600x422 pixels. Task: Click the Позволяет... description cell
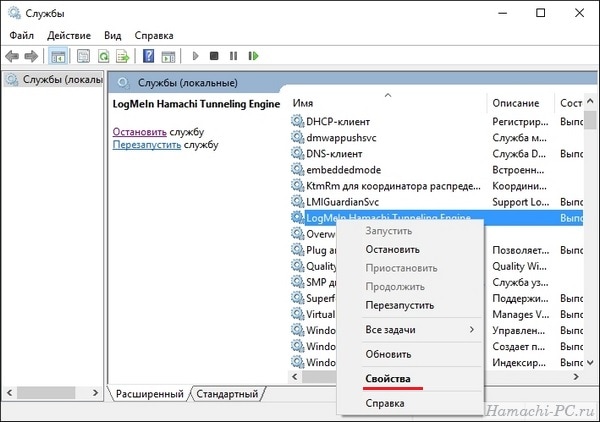click(520, 250)
